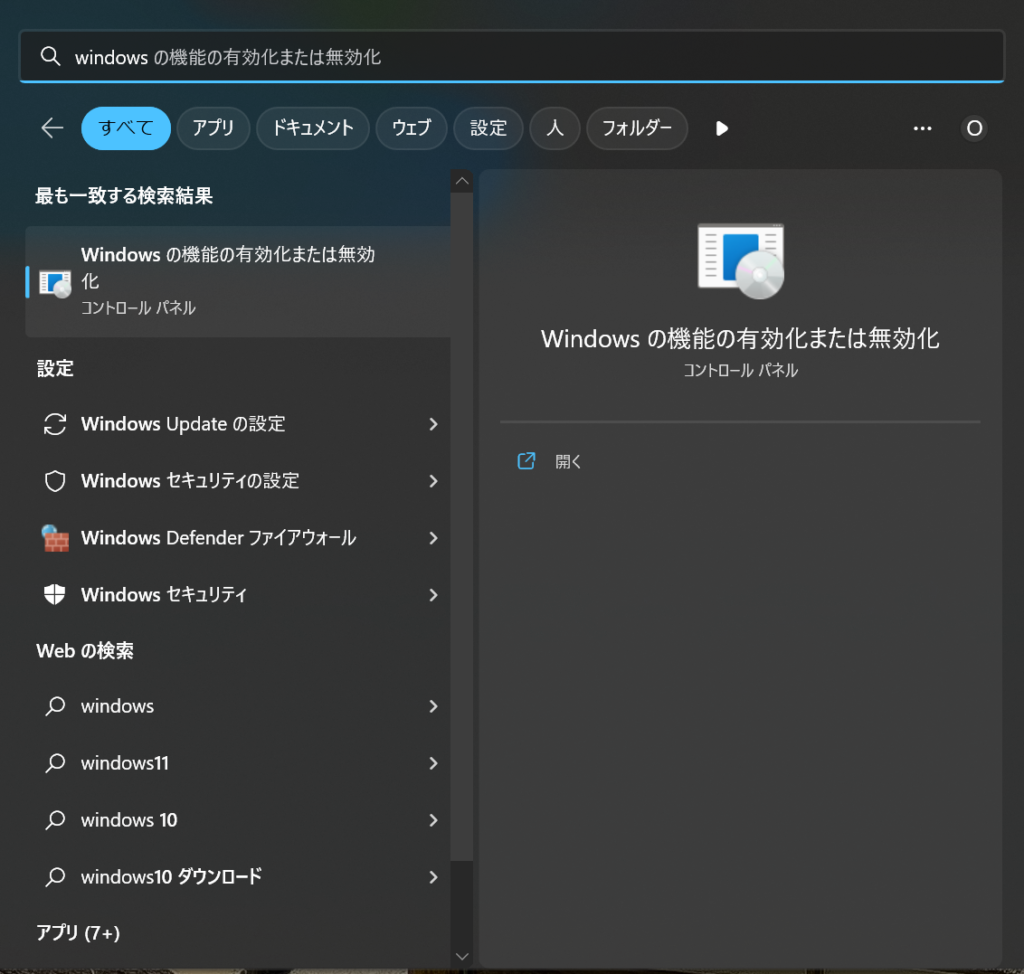
Task: Click scrollbar down arrow in results list
Action: coord(462,956)
